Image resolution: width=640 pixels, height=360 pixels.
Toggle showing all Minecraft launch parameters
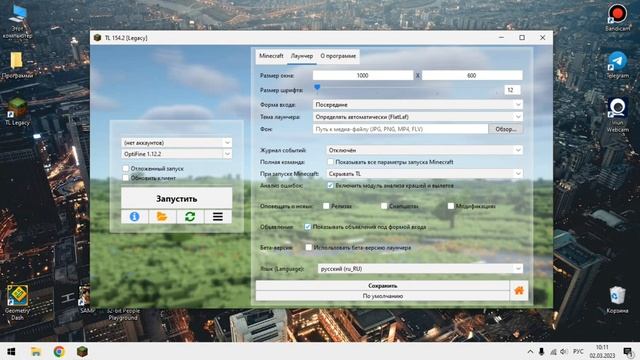point(331,162)
